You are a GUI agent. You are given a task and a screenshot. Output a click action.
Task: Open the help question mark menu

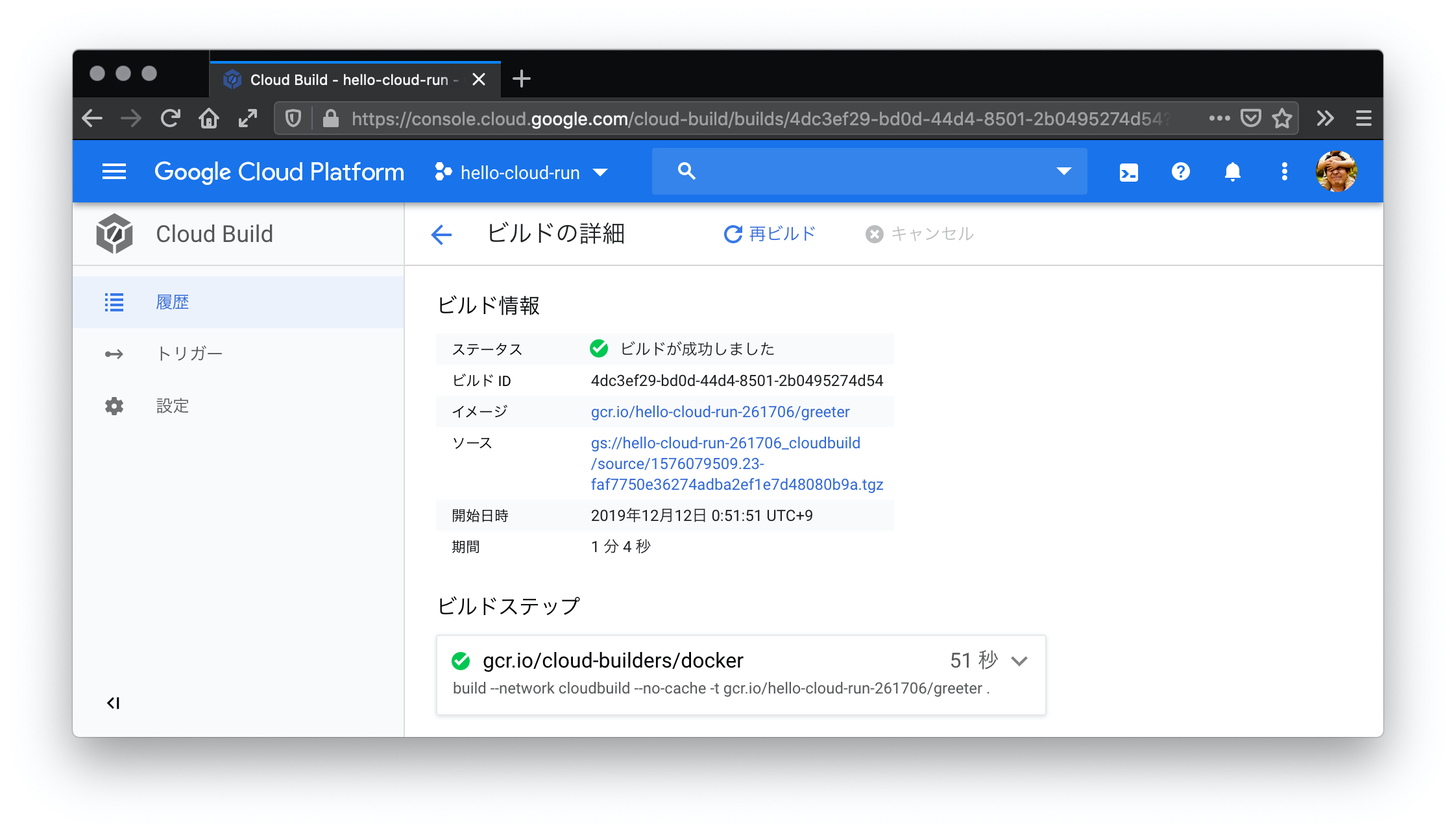pyautogui.click(x=1181, y=171)
